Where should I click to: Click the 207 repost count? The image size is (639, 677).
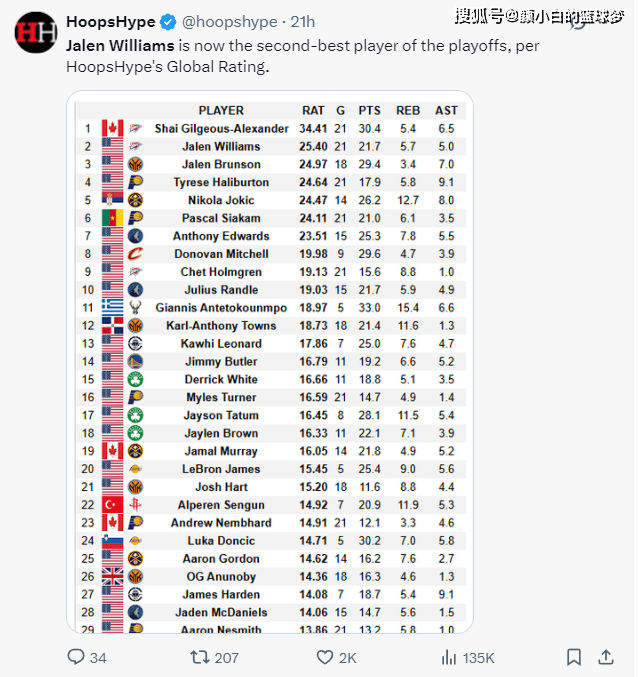click(x=226, y=657)
